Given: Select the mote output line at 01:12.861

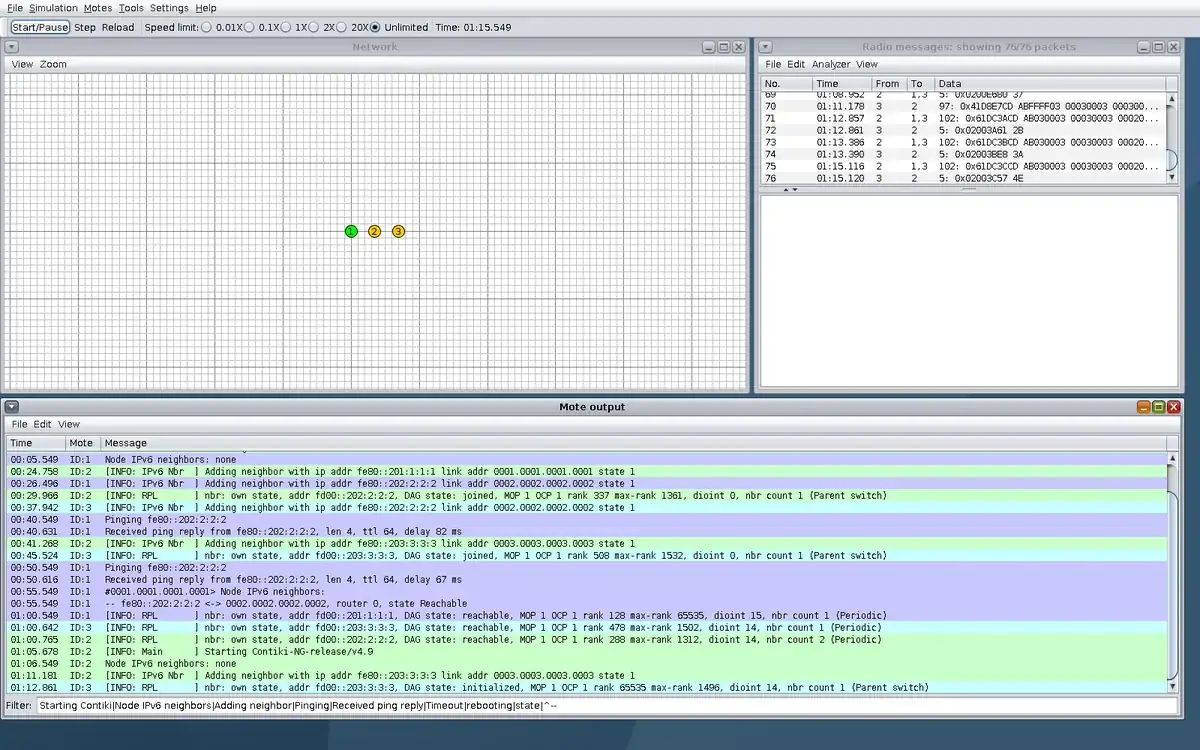Looking at the screenshot, I should (x=587, y=687).
